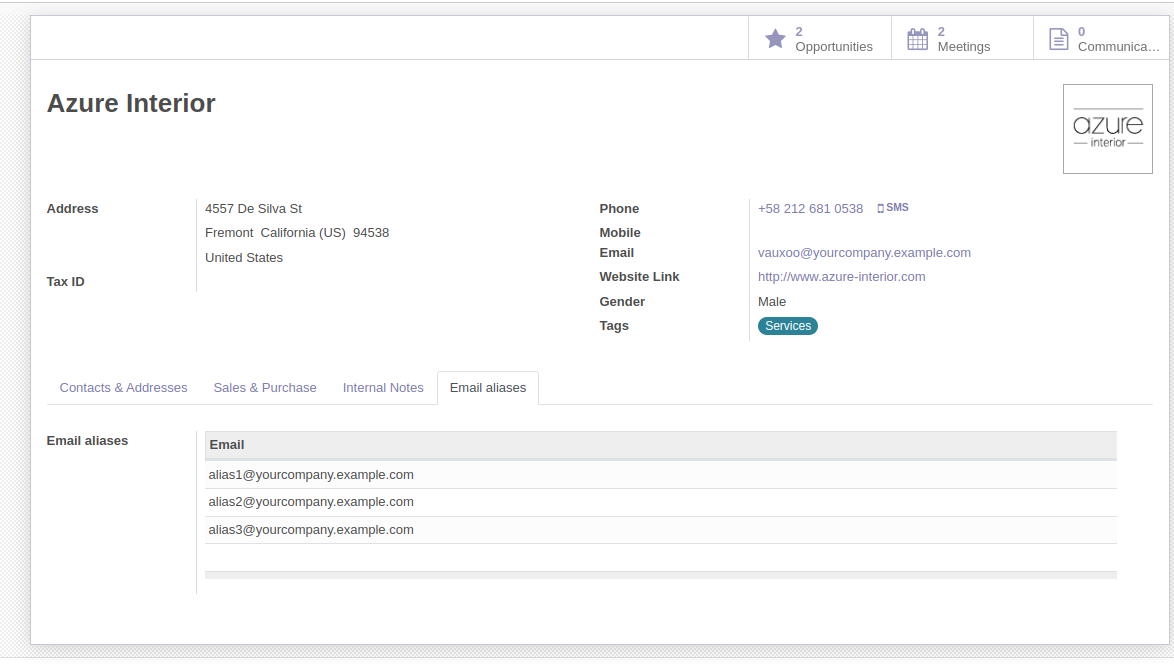Click the Gender field label
This screenshot has height=664, width=1174.
coord(622,302)
